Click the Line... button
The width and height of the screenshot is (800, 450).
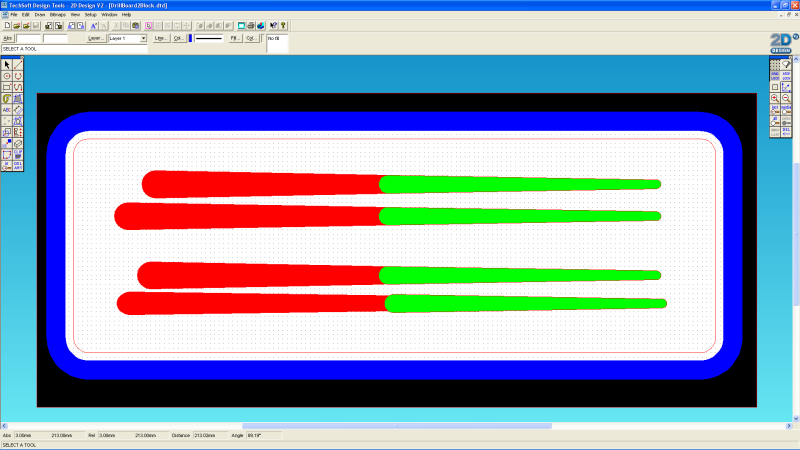click(161, 38)
